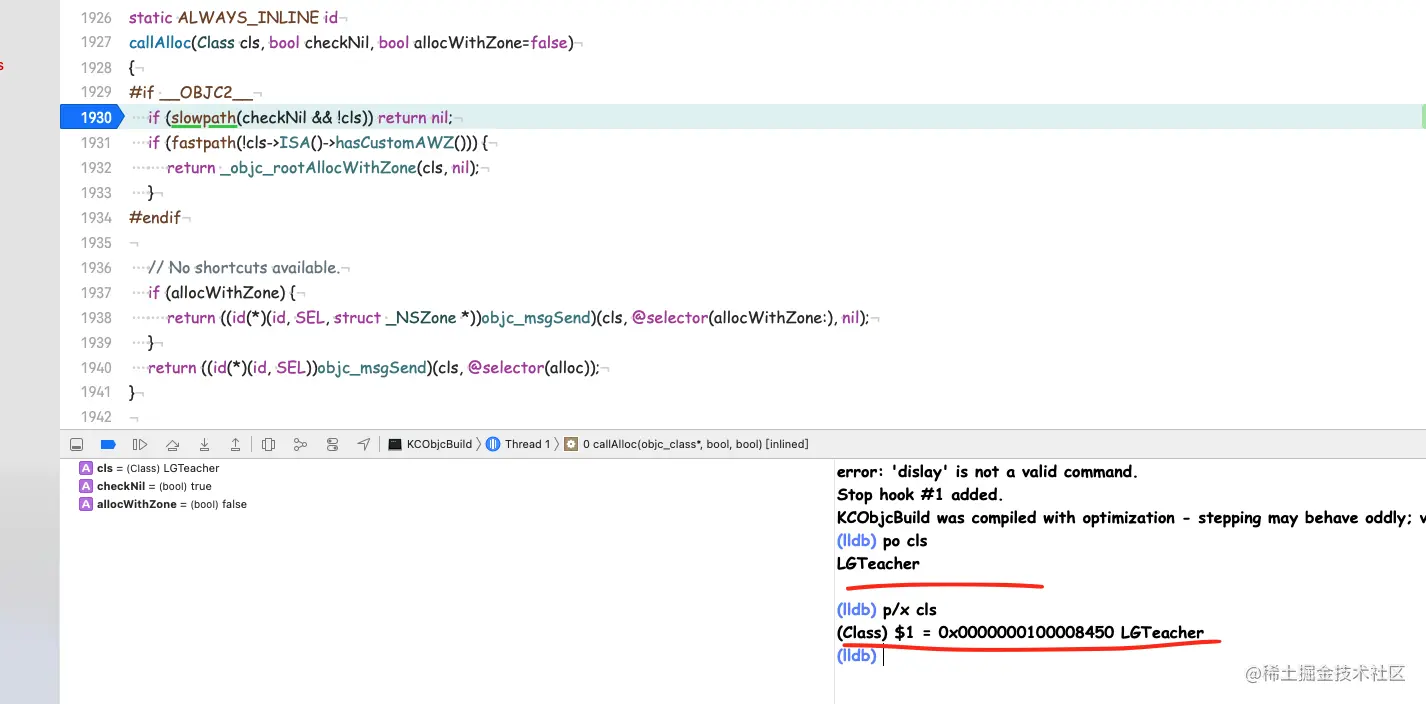1426x704 pixels.
Task: Click the 'dislay' error message in console
Action: click(x=987, y=472)
